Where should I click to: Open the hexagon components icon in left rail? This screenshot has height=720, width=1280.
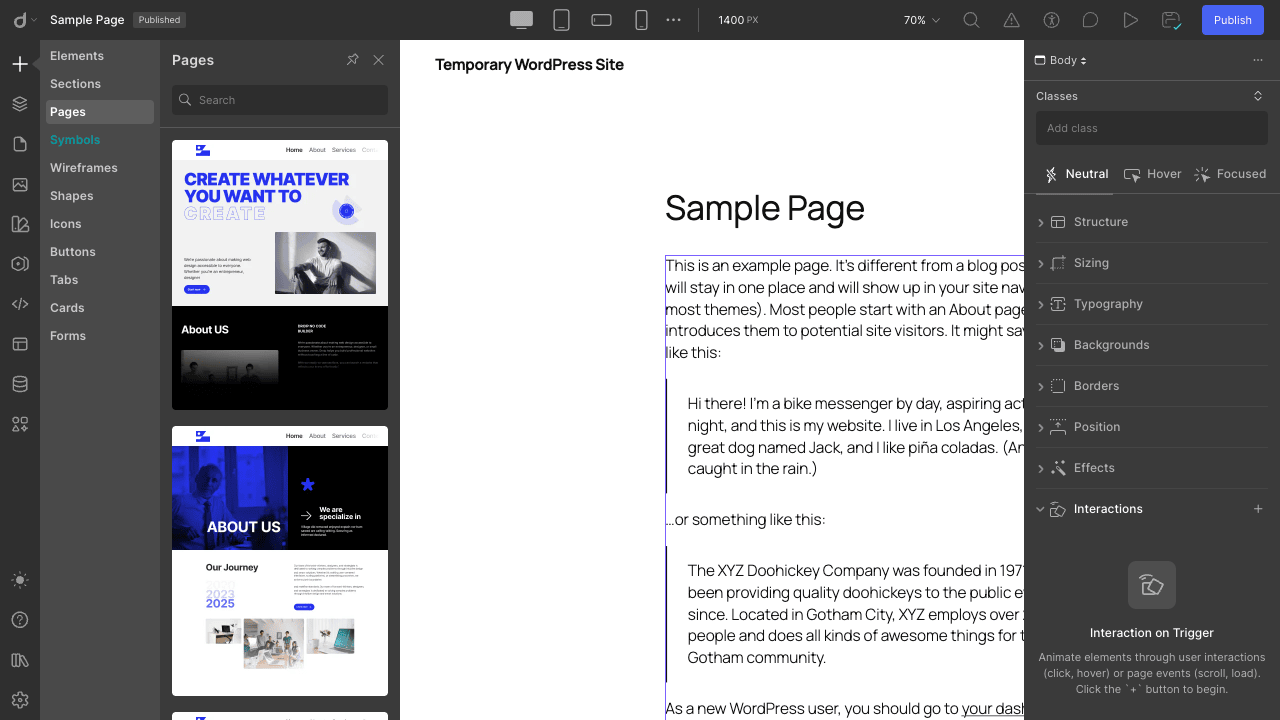[x=20, y=264]
